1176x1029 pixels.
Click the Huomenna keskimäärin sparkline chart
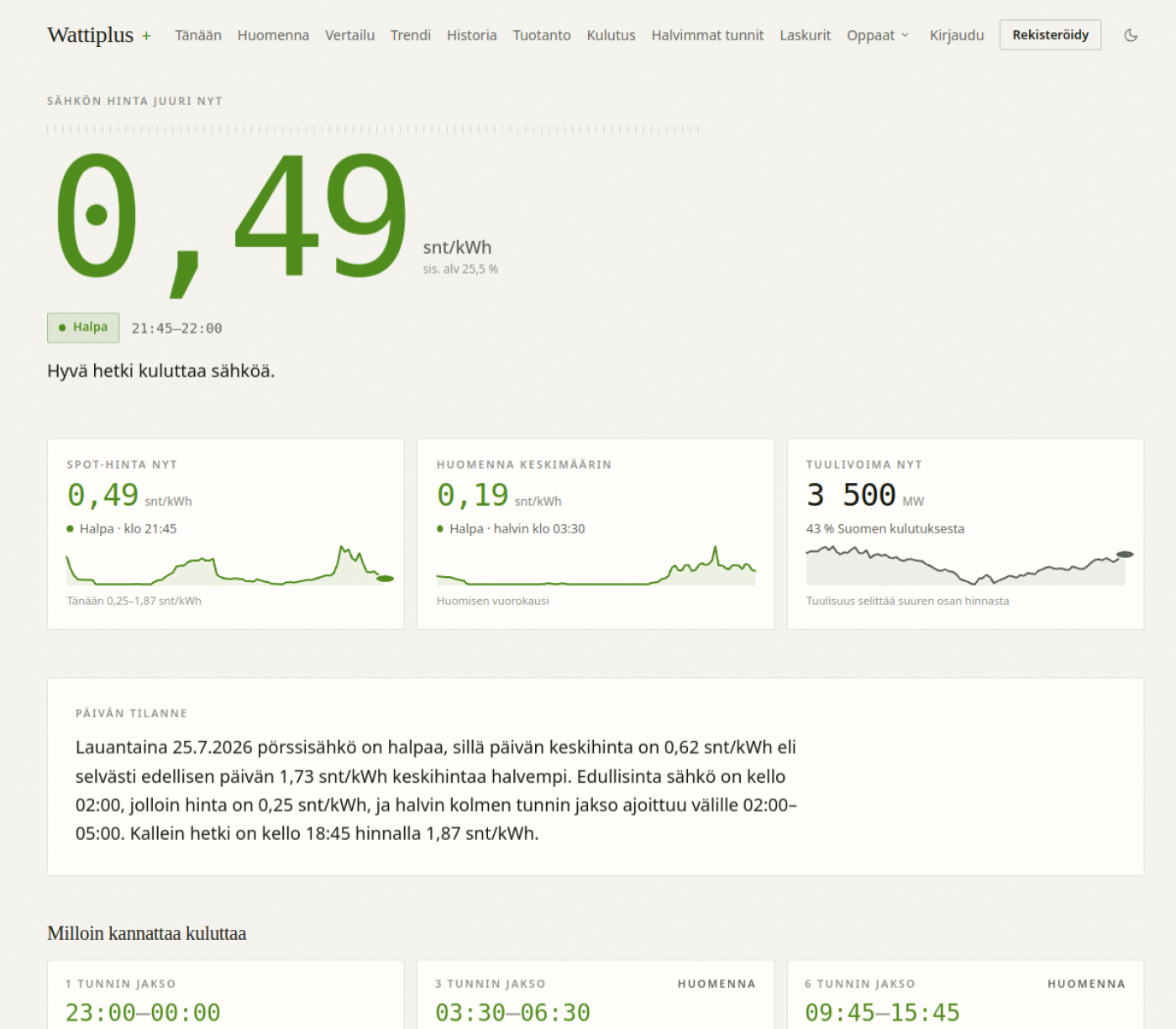[596, 565]
